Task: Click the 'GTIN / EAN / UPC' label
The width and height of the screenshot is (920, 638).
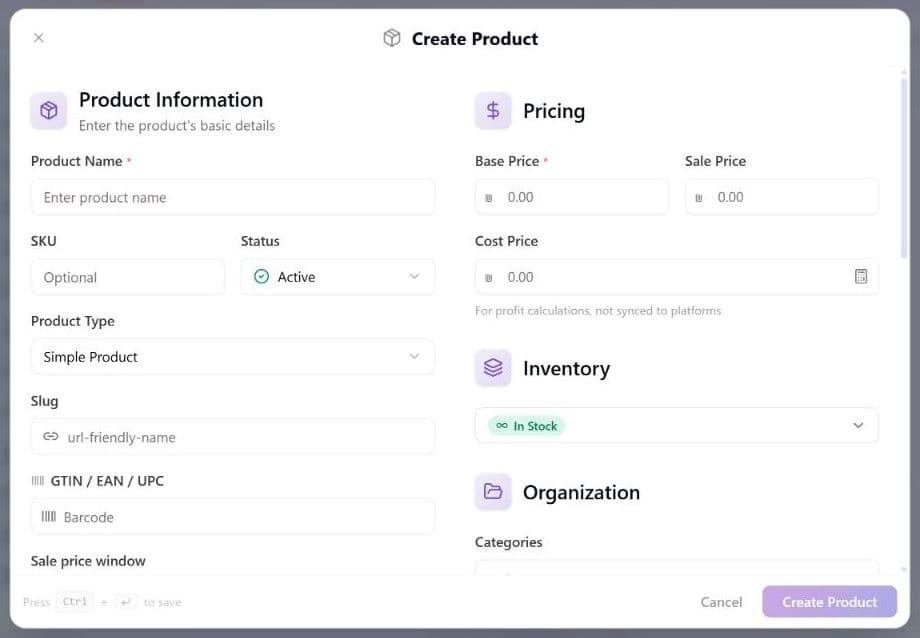Action: (x=107, y=481)
